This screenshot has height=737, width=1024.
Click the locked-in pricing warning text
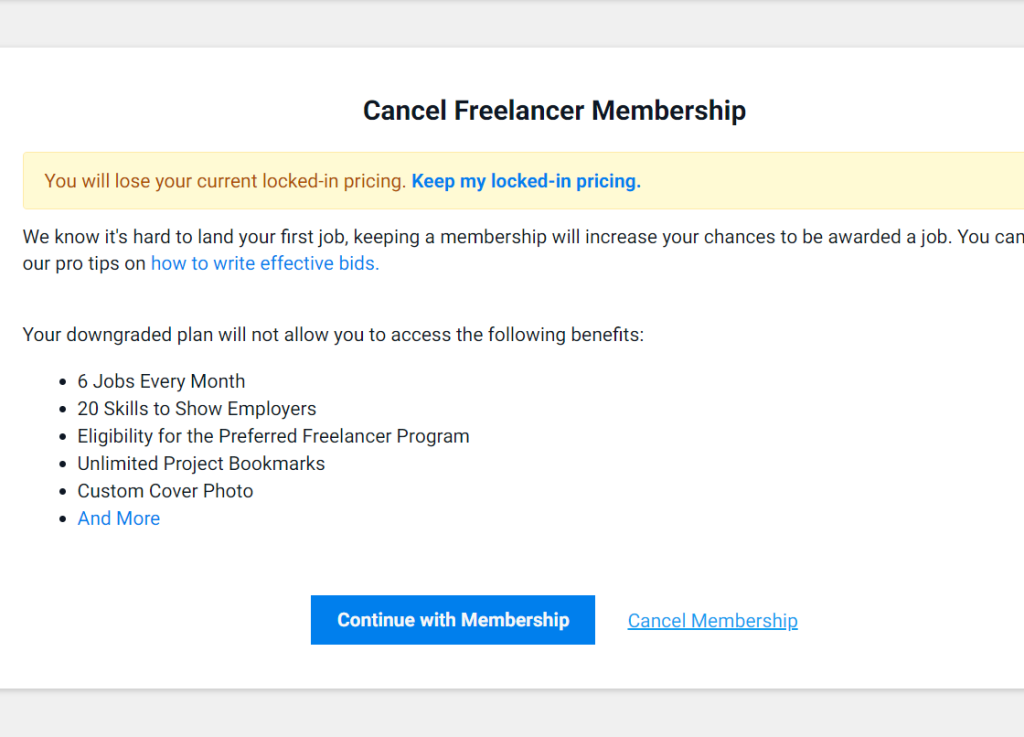(x=225, y=181)
